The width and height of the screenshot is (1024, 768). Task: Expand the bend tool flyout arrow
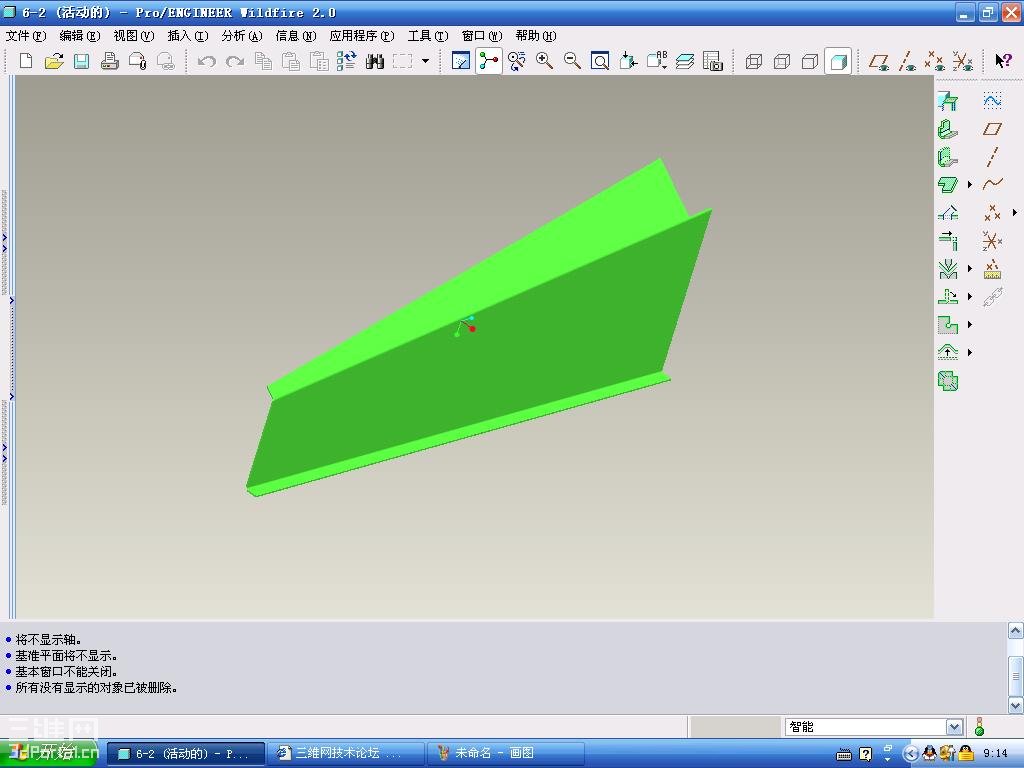970,268
